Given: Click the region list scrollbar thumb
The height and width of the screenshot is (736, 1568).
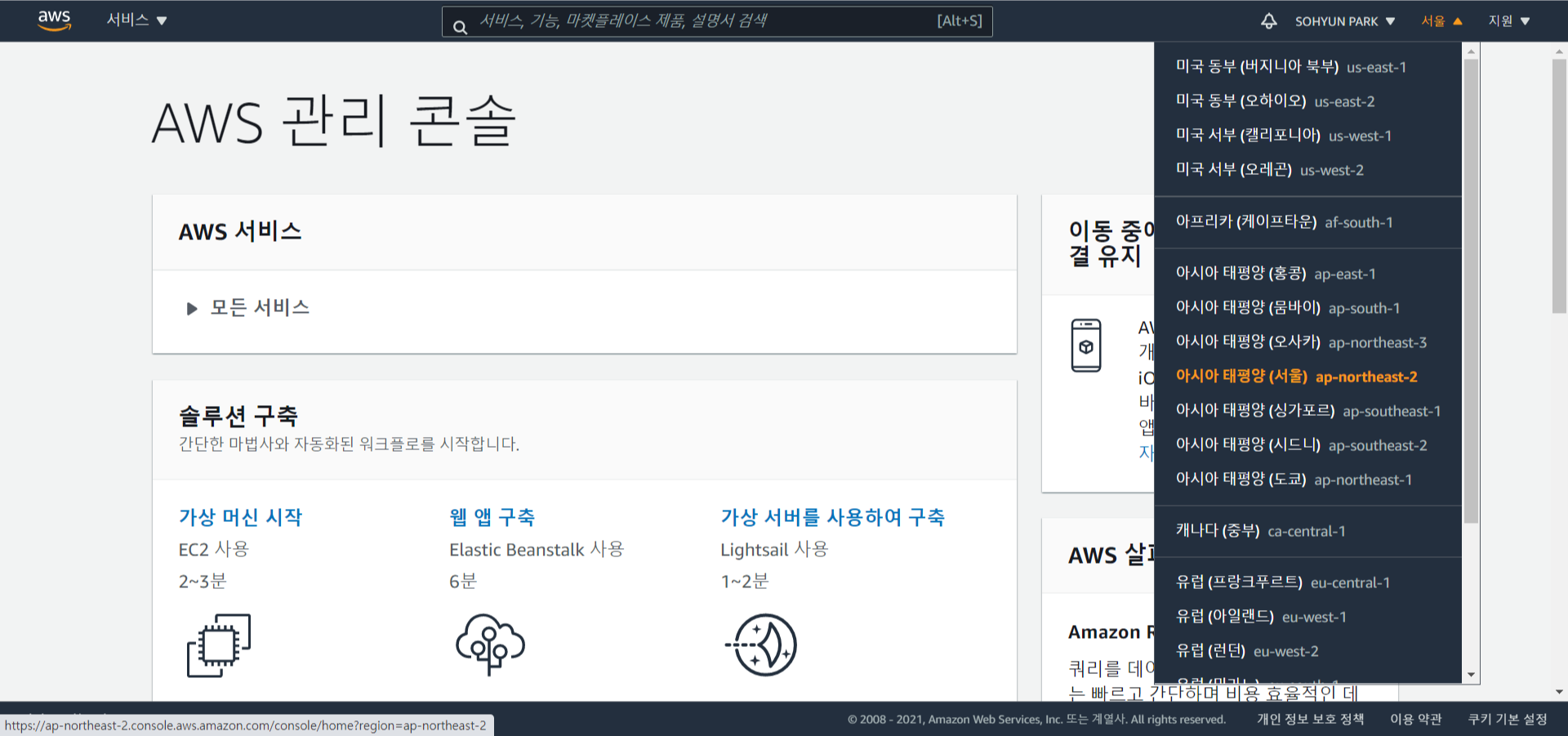Looking at the screenshot, I should pos(1471,291).
